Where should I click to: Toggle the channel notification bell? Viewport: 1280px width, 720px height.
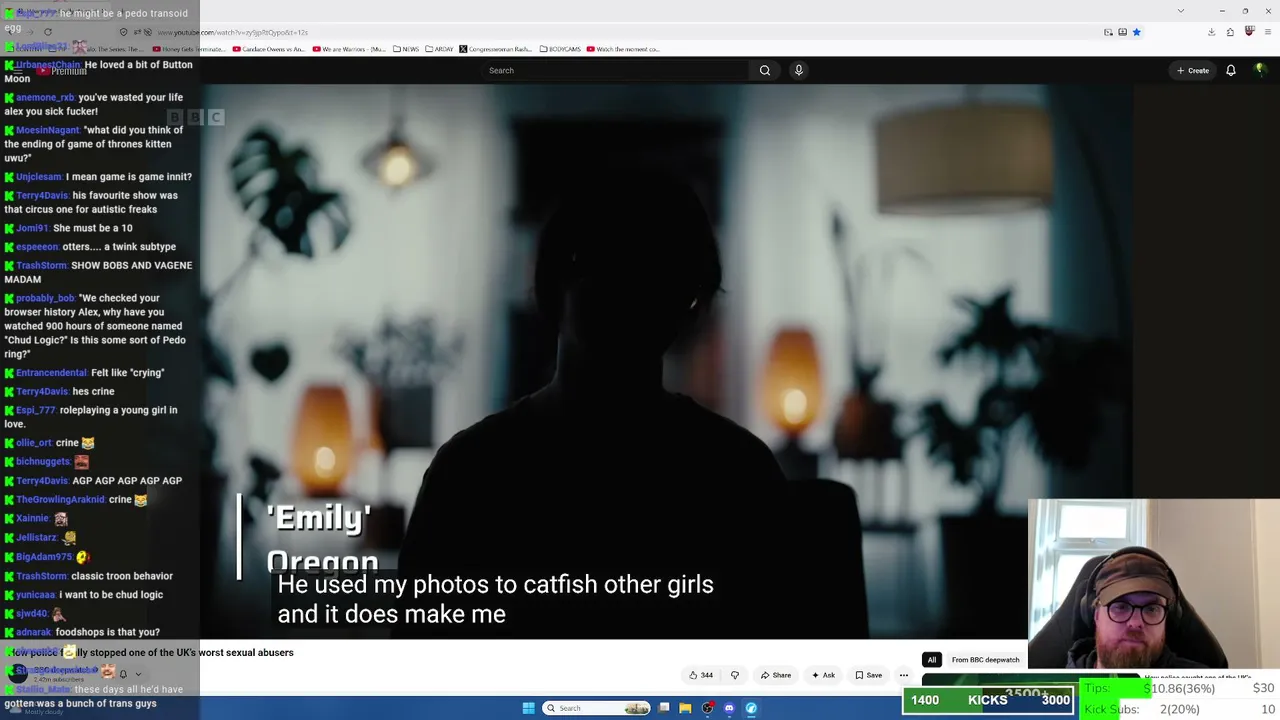(x=123, y=674)
